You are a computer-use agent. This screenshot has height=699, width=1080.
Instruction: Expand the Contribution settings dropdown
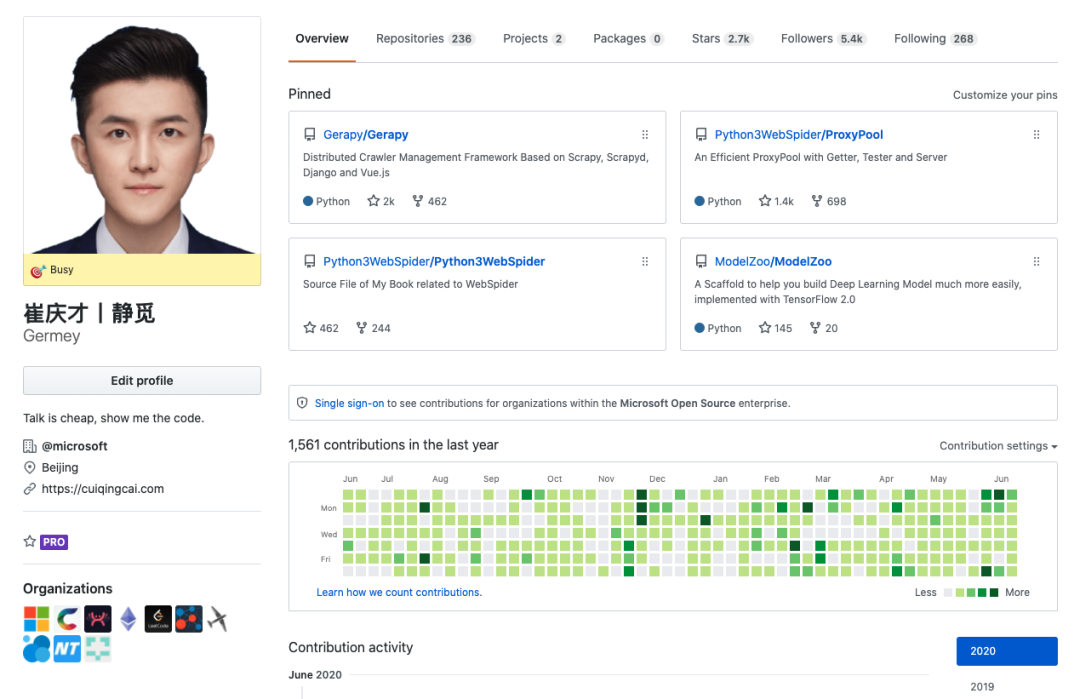pyautogui.click(x=998, y=446)
